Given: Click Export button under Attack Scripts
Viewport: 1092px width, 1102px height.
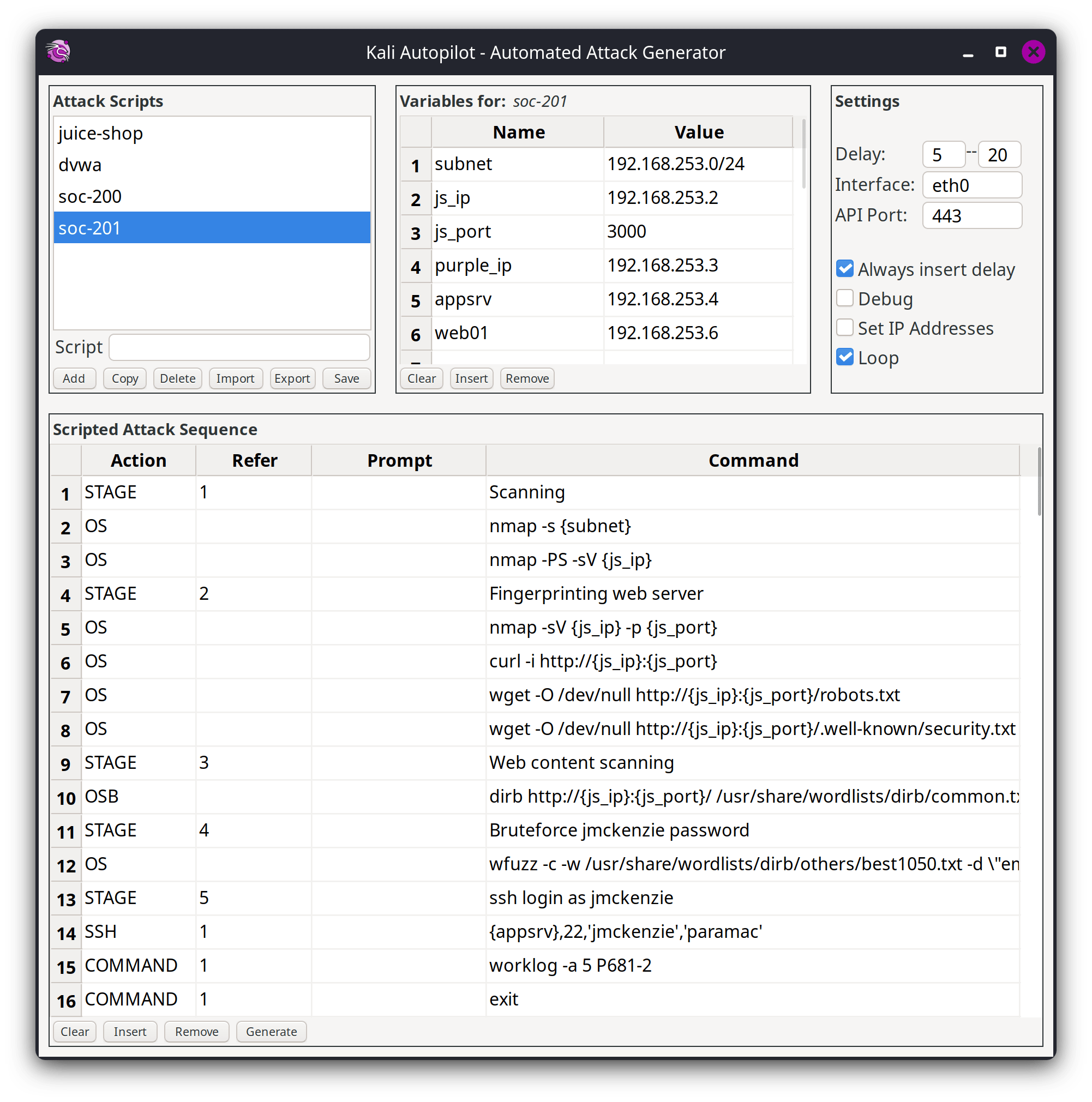Looking at the screenshot, I should pyautogui.click(x=292, y=378).
